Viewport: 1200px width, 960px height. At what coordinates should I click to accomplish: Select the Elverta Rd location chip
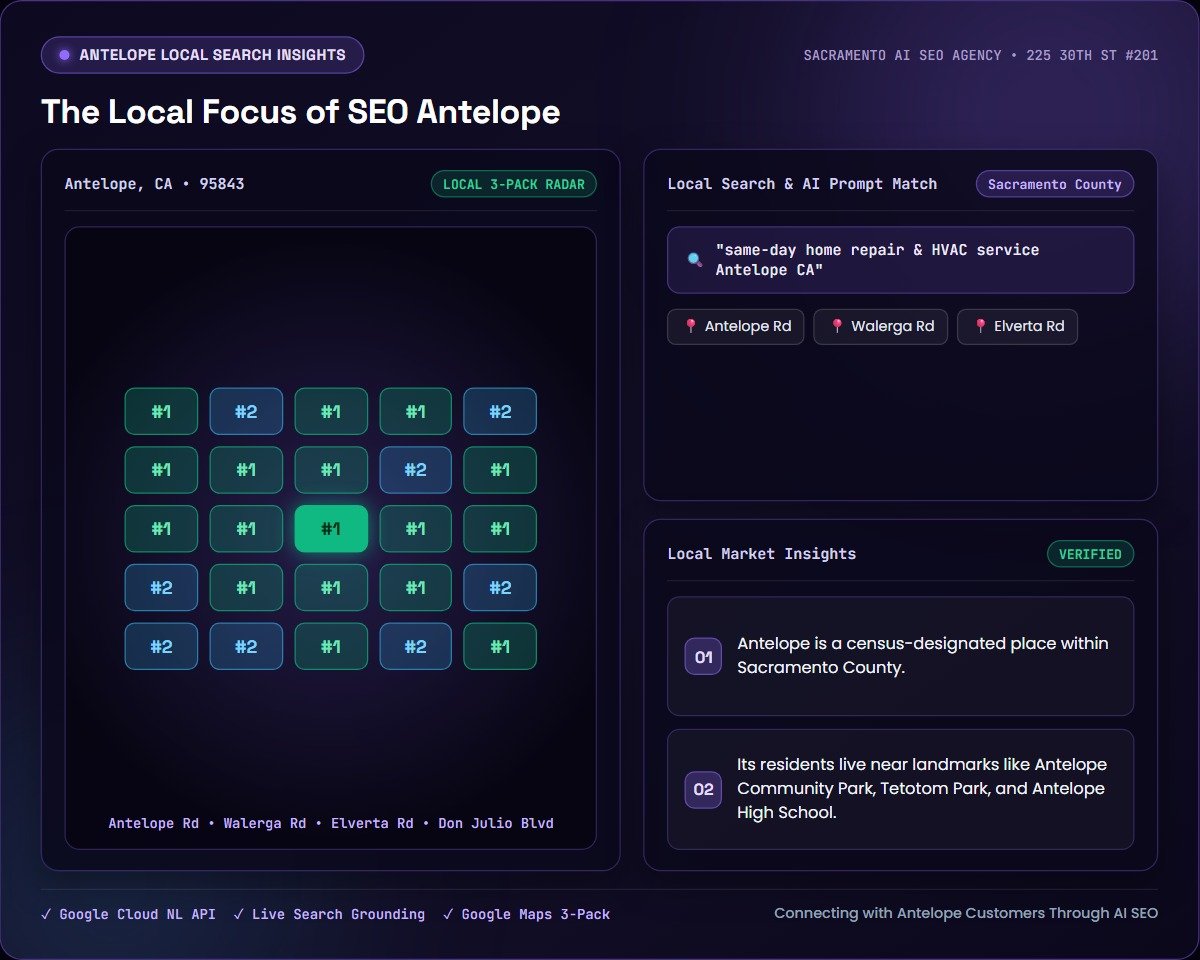tap(1017, 326)
